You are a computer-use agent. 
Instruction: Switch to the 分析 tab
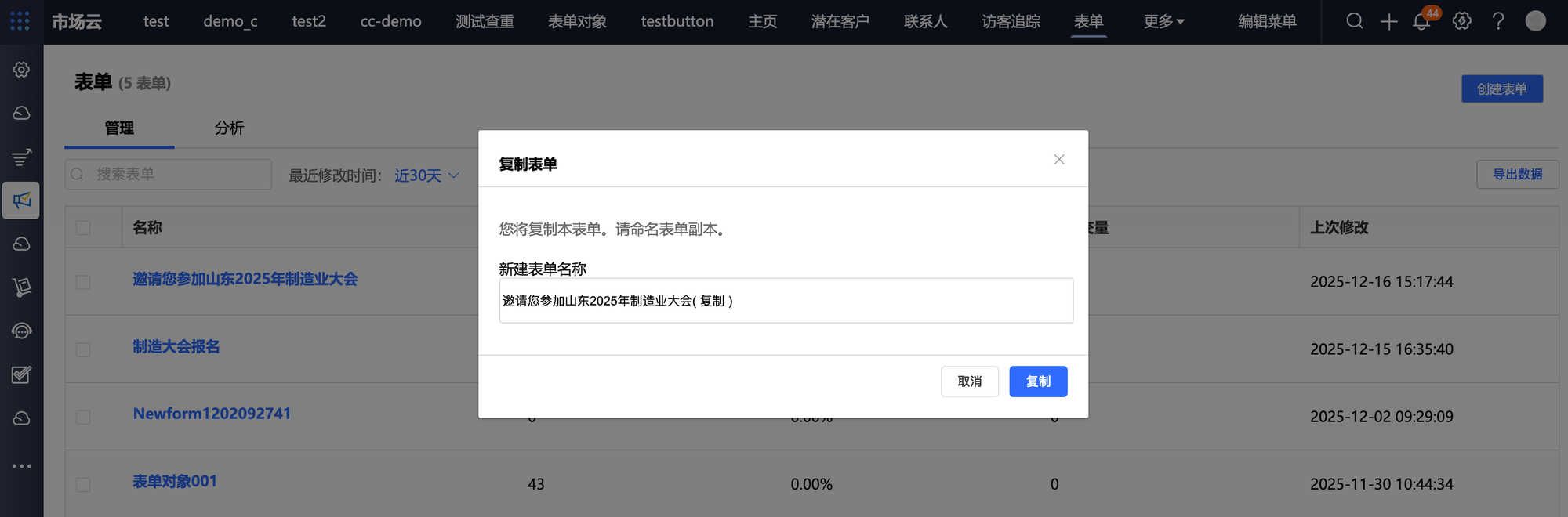coord(229,128)
